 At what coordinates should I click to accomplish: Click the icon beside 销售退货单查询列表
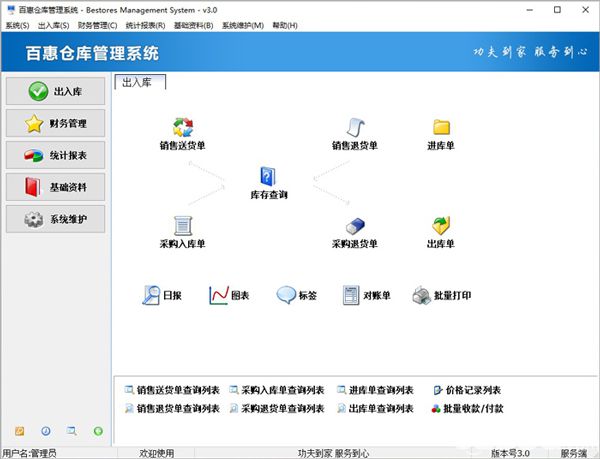[x=129, y=409]
